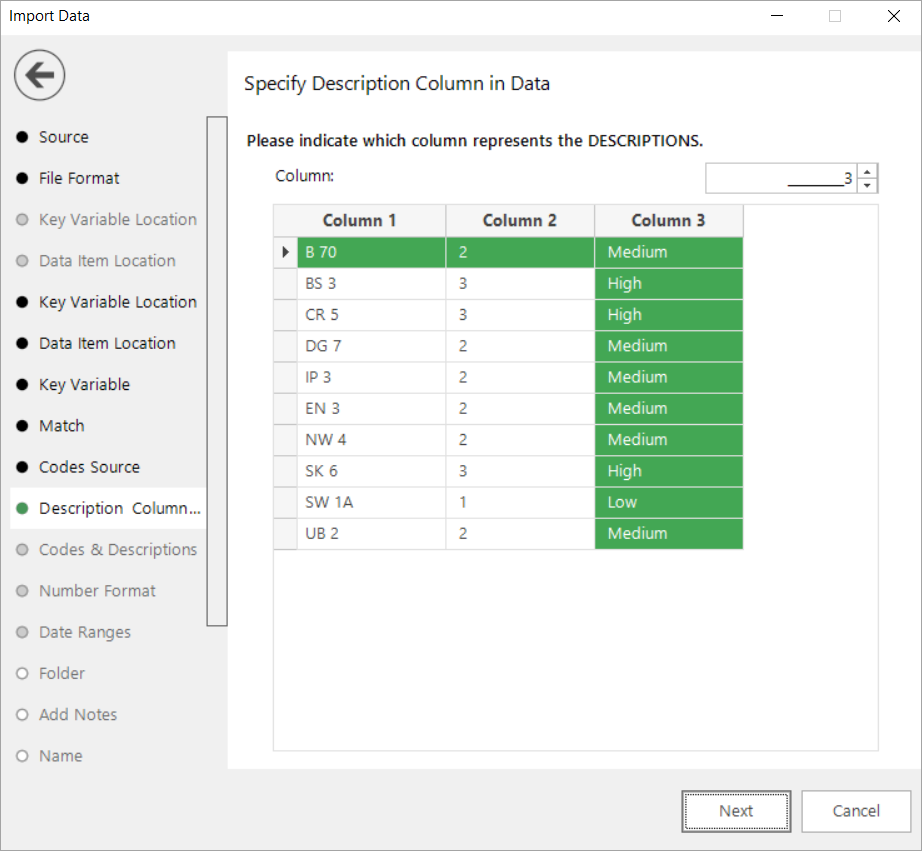Close the Import Data window

pyautogui.click(x=893, y=16)
